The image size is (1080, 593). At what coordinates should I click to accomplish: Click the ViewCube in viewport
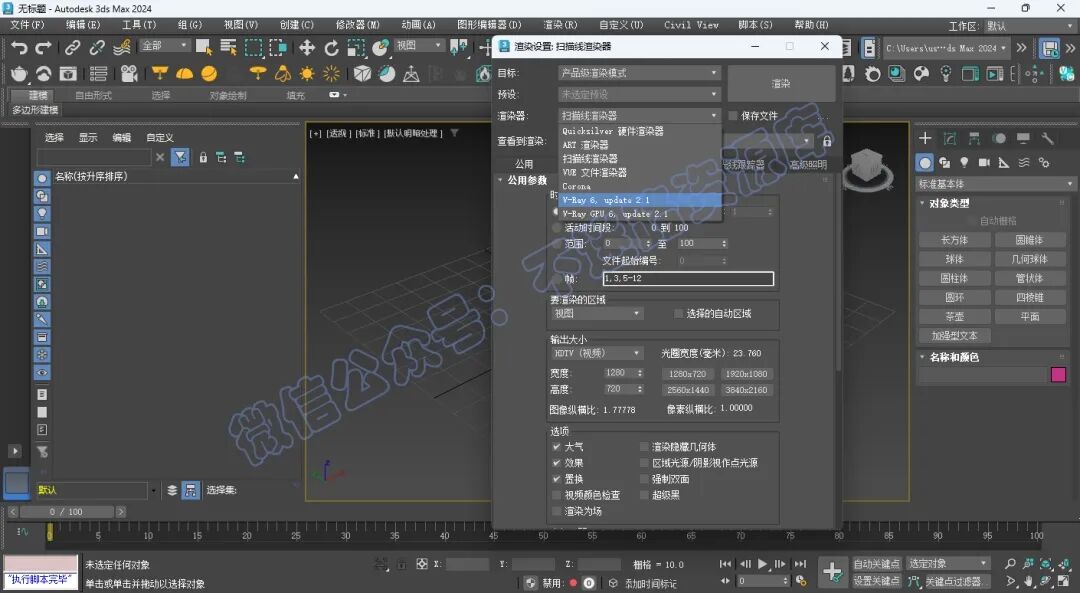point(868,169)
